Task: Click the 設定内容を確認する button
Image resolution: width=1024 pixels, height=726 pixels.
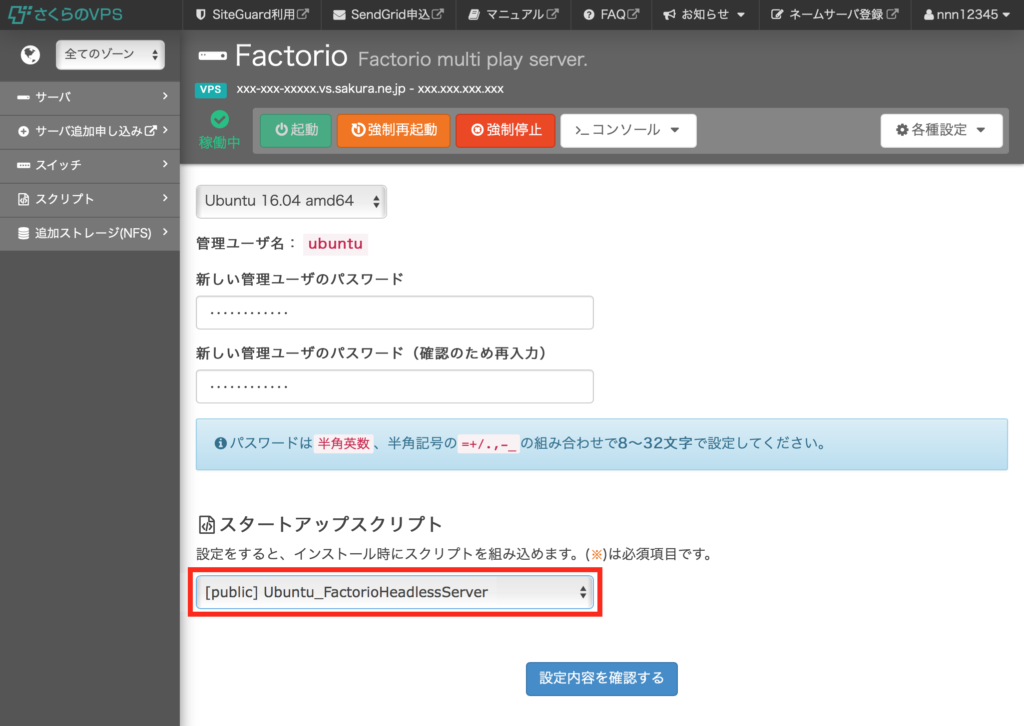Action: pyautogui.click(x=601, y=678)
